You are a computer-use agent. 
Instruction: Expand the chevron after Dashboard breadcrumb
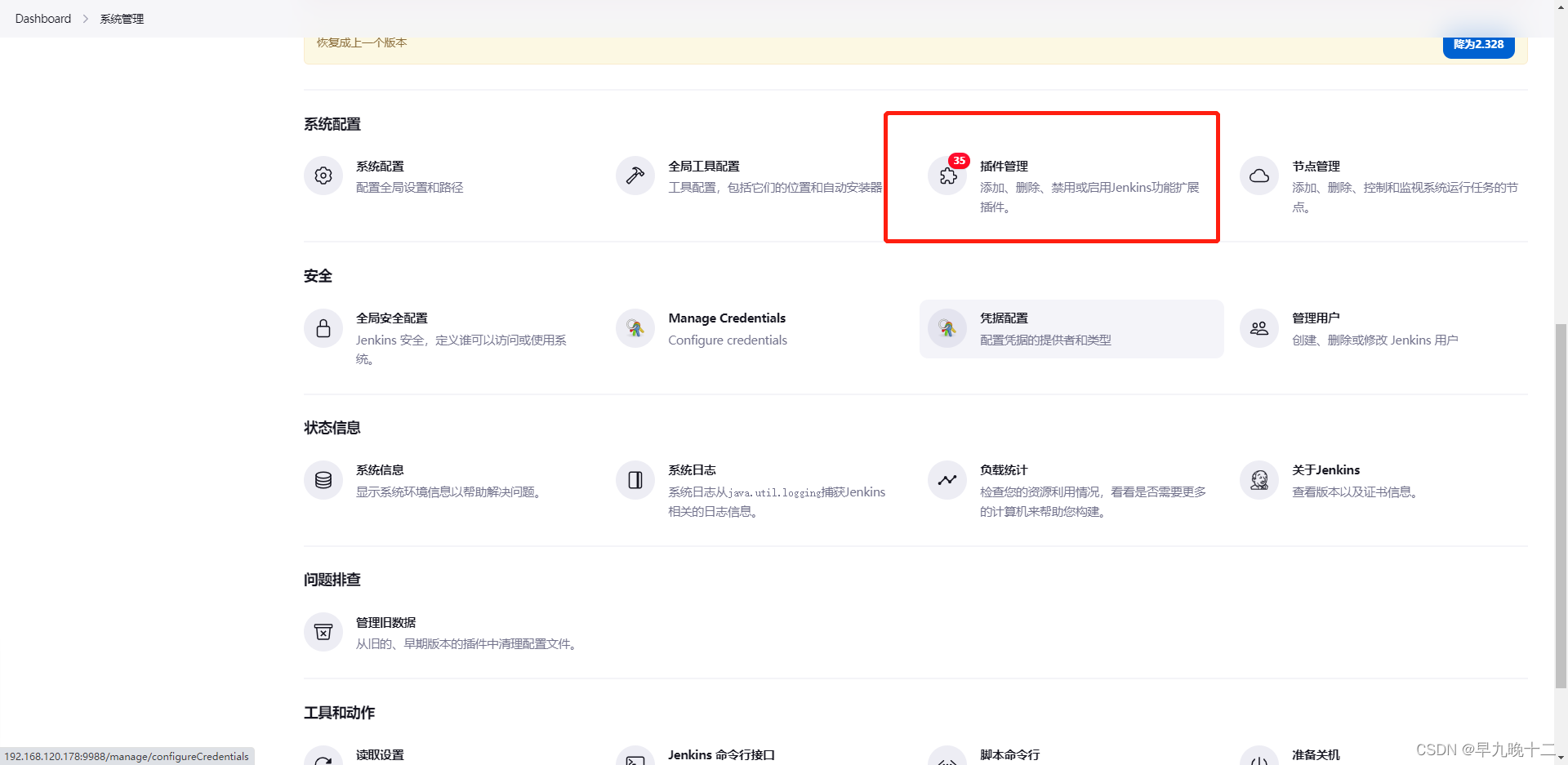(x=85, y=19)
